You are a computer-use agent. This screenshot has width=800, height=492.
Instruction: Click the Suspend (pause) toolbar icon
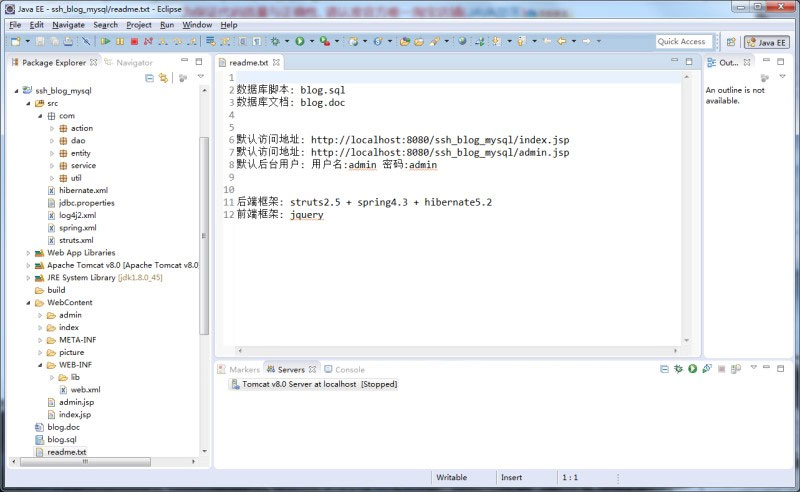click(120, 41)
